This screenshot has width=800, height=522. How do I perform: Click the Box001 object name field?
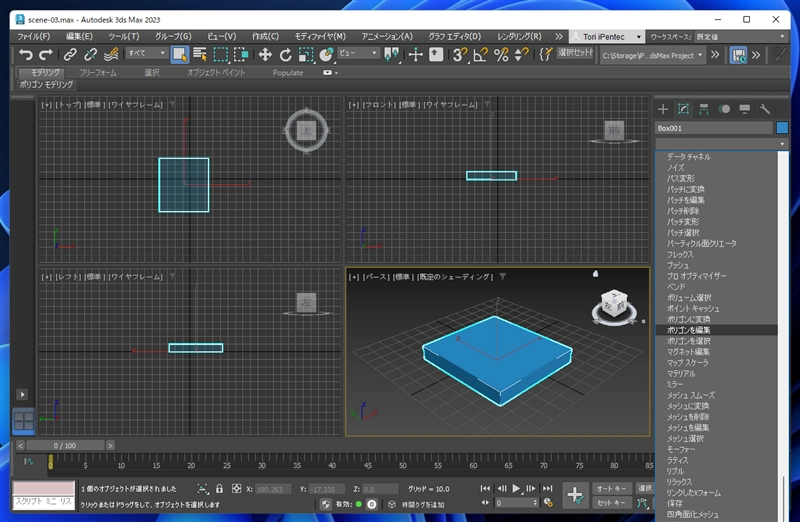click(714, 128)
